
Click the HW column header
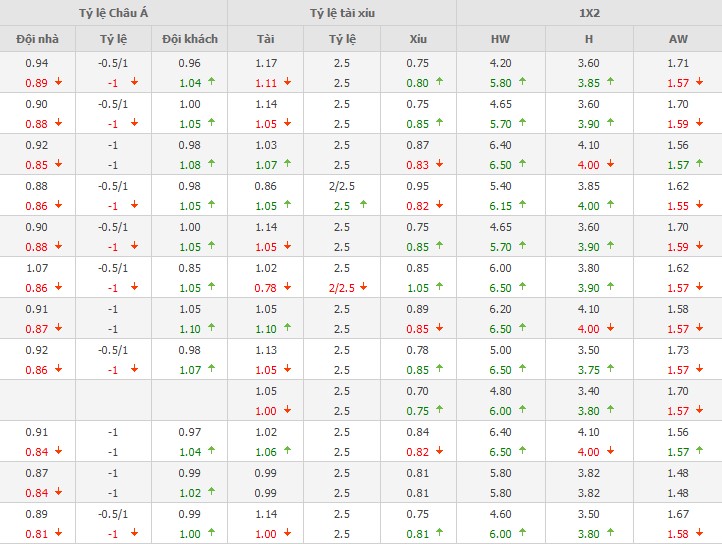click(x=500, y=39)
